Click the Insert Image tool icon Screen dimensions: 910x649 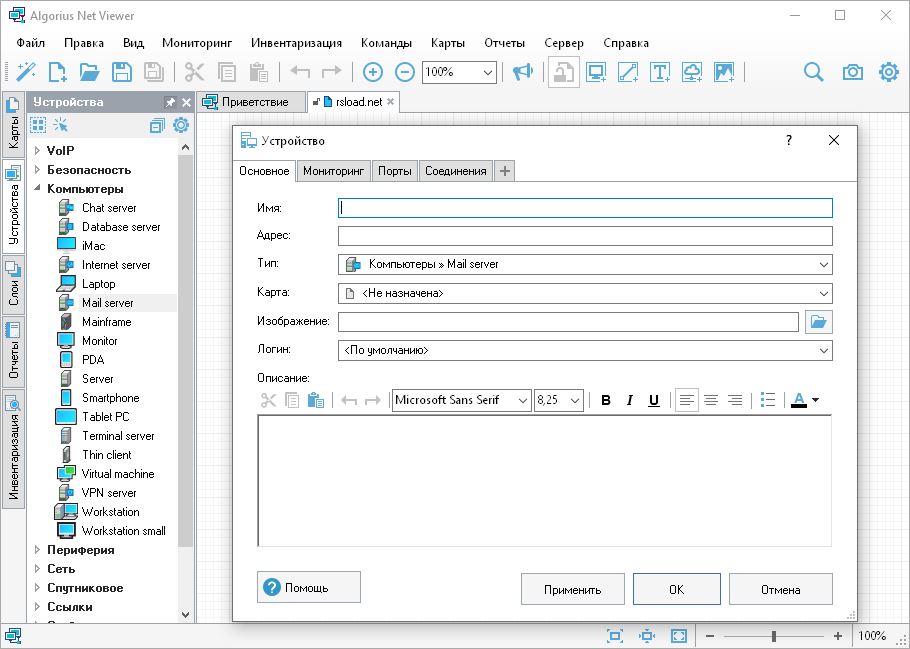tap(724, 72)
